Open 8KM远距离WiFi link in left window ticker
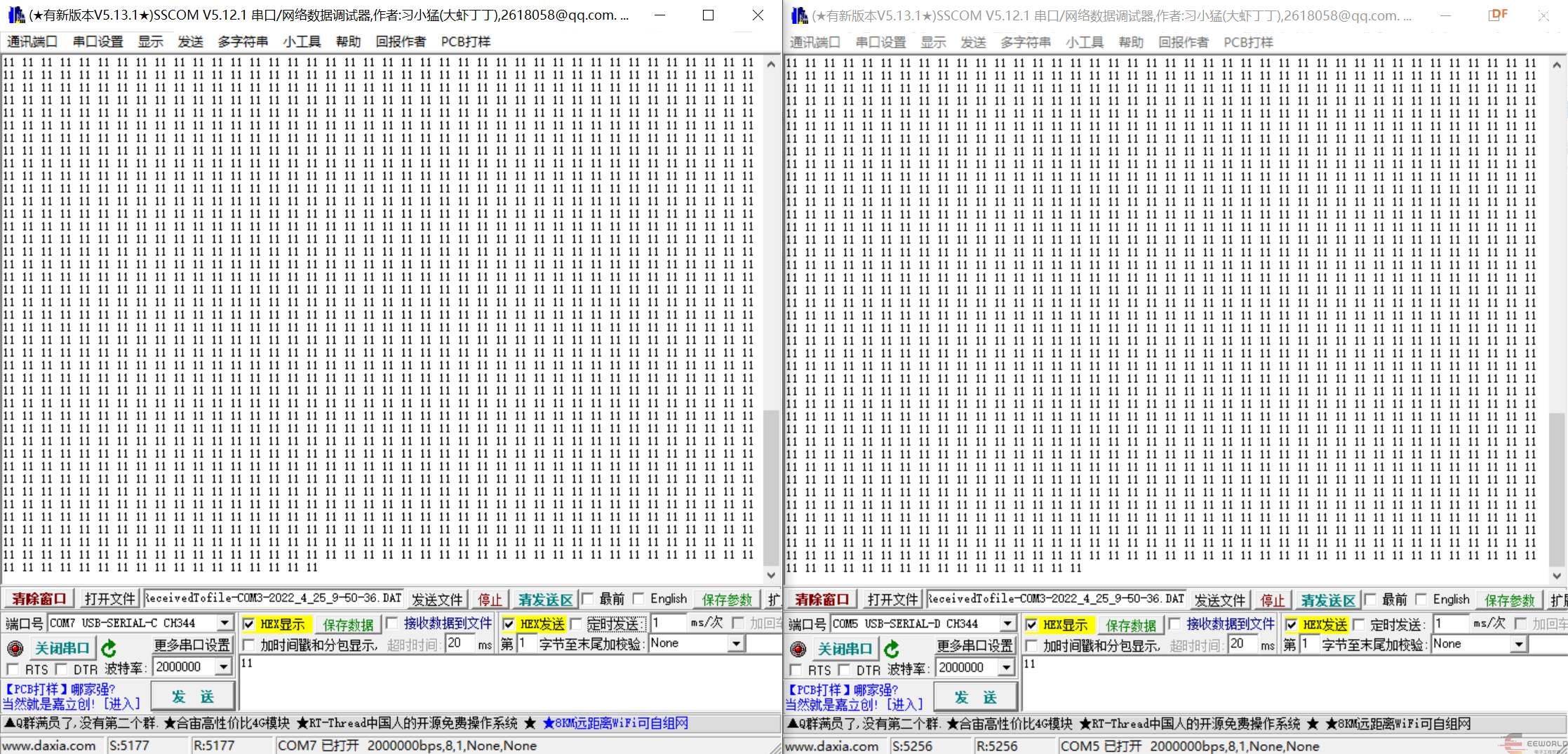This screenshot has width=1568, height=754. 615,723
